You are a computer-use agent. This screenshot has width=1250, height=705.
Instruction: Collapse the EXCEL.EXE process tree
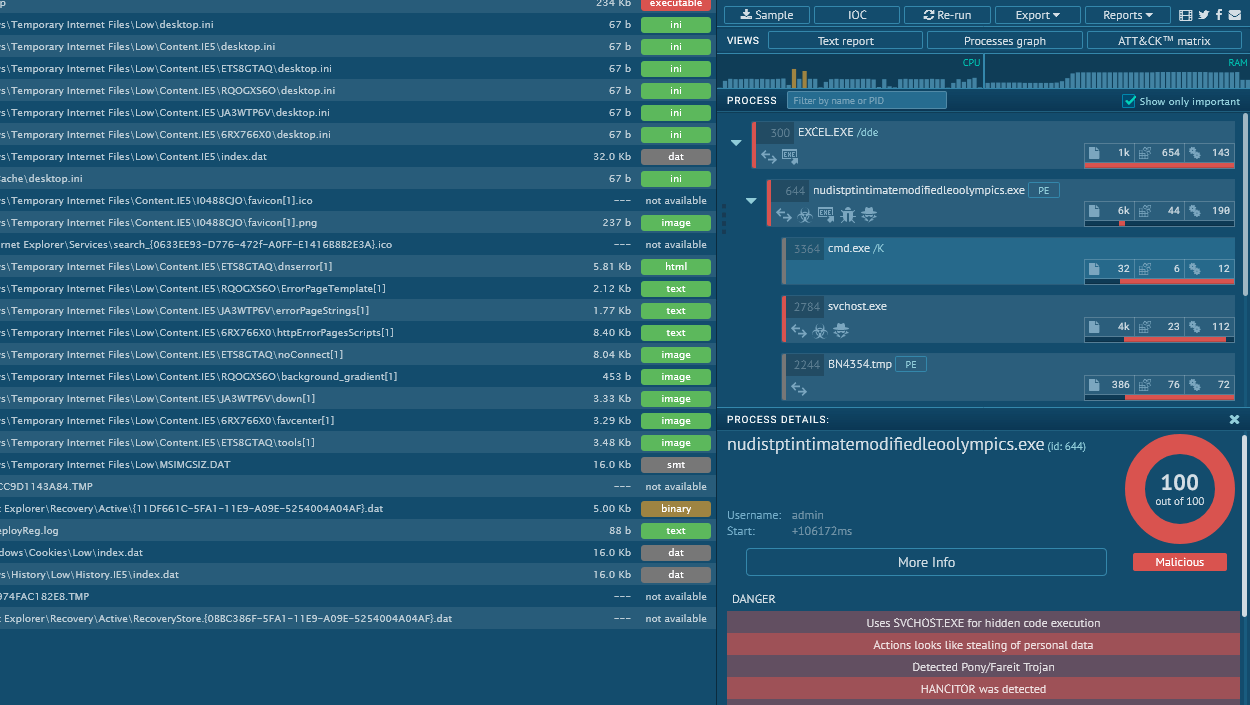click(x=737, y=143)
